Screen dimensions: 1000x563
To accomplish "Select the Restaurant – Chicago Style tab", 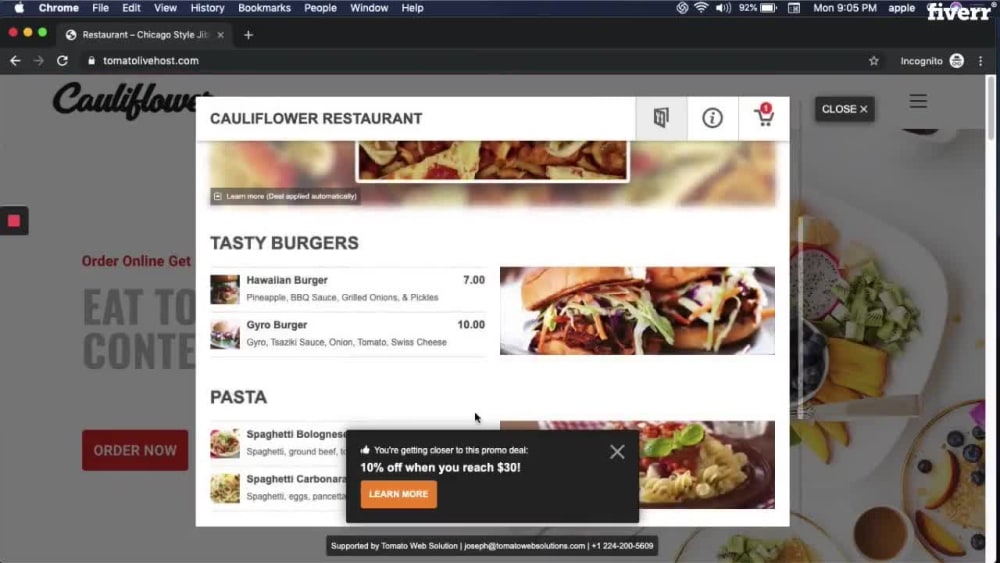I will (x=143, y=35).
